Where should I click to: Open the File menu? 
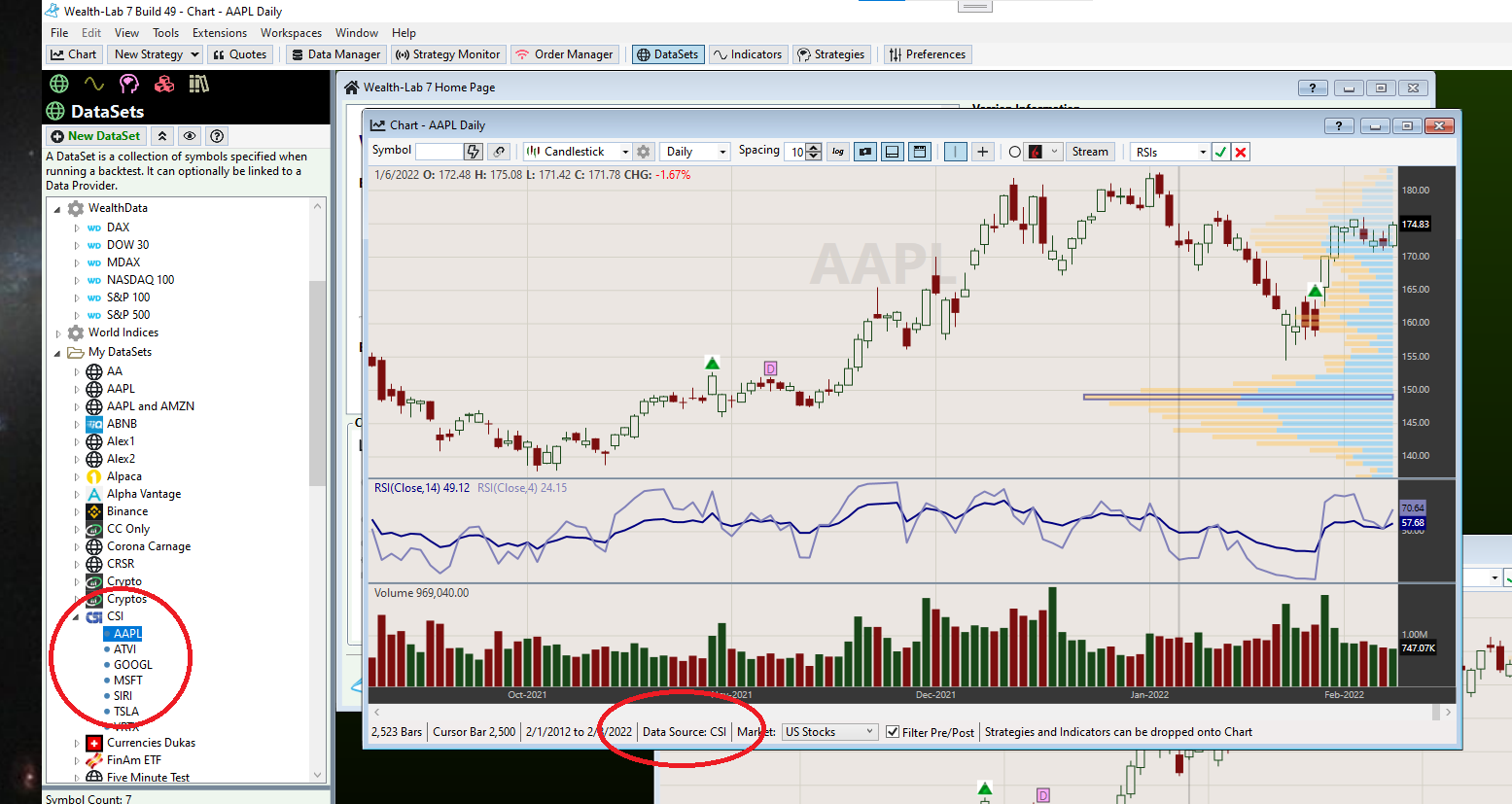(59, 33)
